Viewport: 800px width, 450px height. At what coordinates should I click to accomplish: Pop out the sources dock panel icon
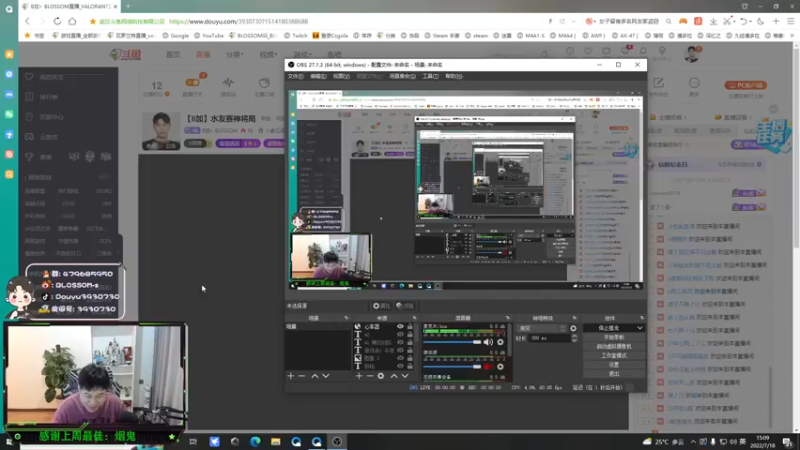414,318
